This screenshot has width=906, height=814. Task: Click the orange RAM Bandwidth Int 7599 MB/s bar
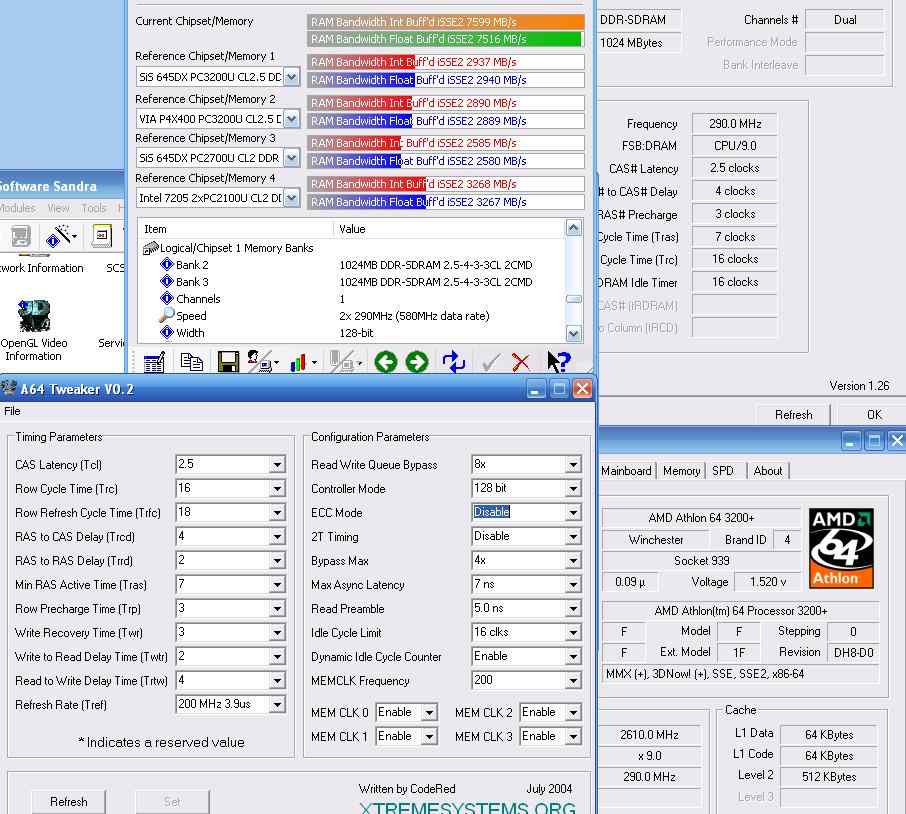[x=445, y=22]
